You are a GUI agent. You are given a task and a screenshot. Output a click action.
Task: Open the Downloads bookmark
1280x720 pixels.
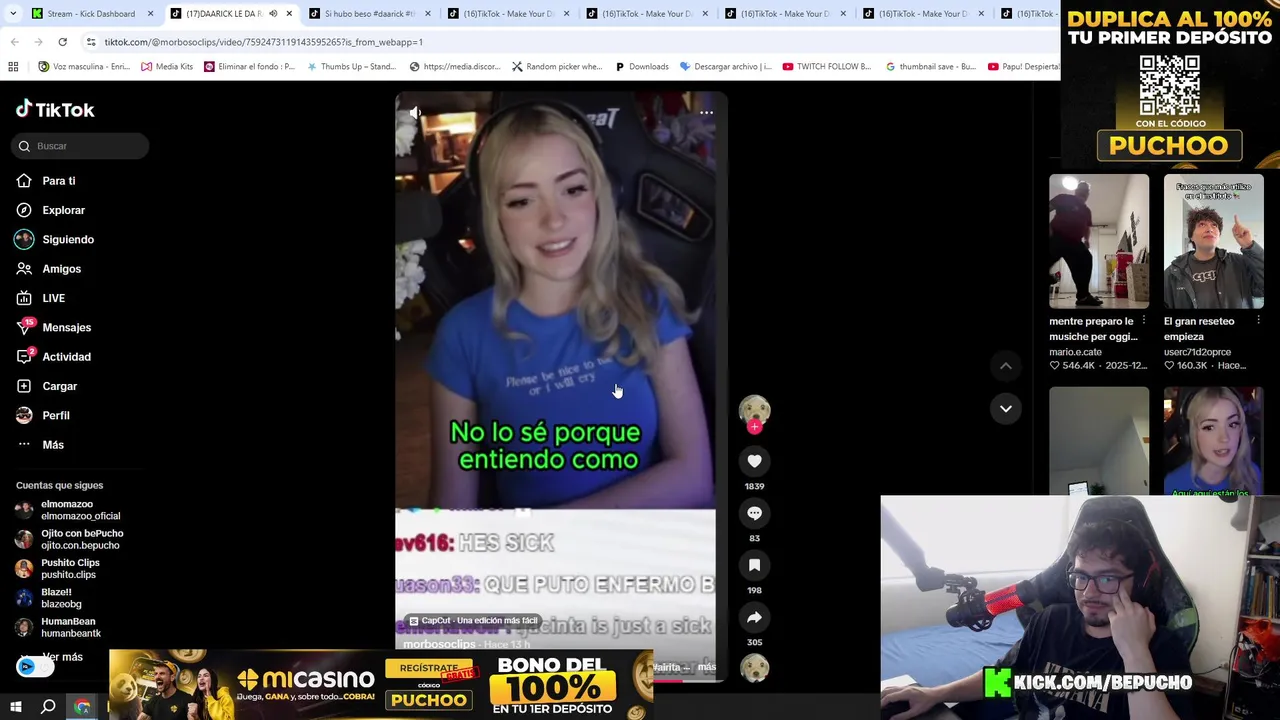pos(640,67)
